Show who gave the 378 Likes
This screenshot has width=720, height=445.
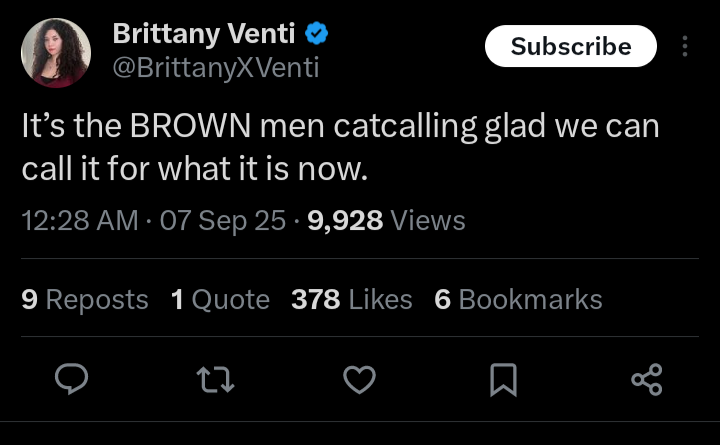(351, 299)
